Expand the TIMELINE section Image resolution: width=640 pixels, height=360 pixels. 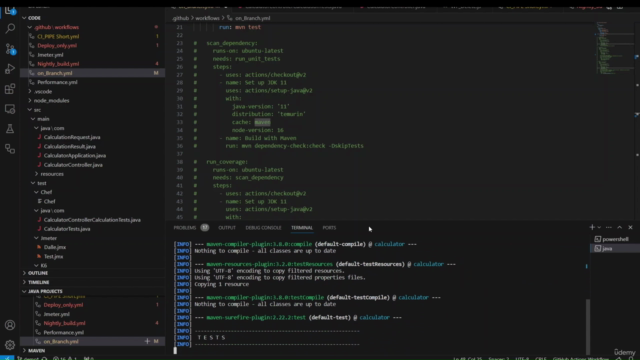click(x=38, y=282)
